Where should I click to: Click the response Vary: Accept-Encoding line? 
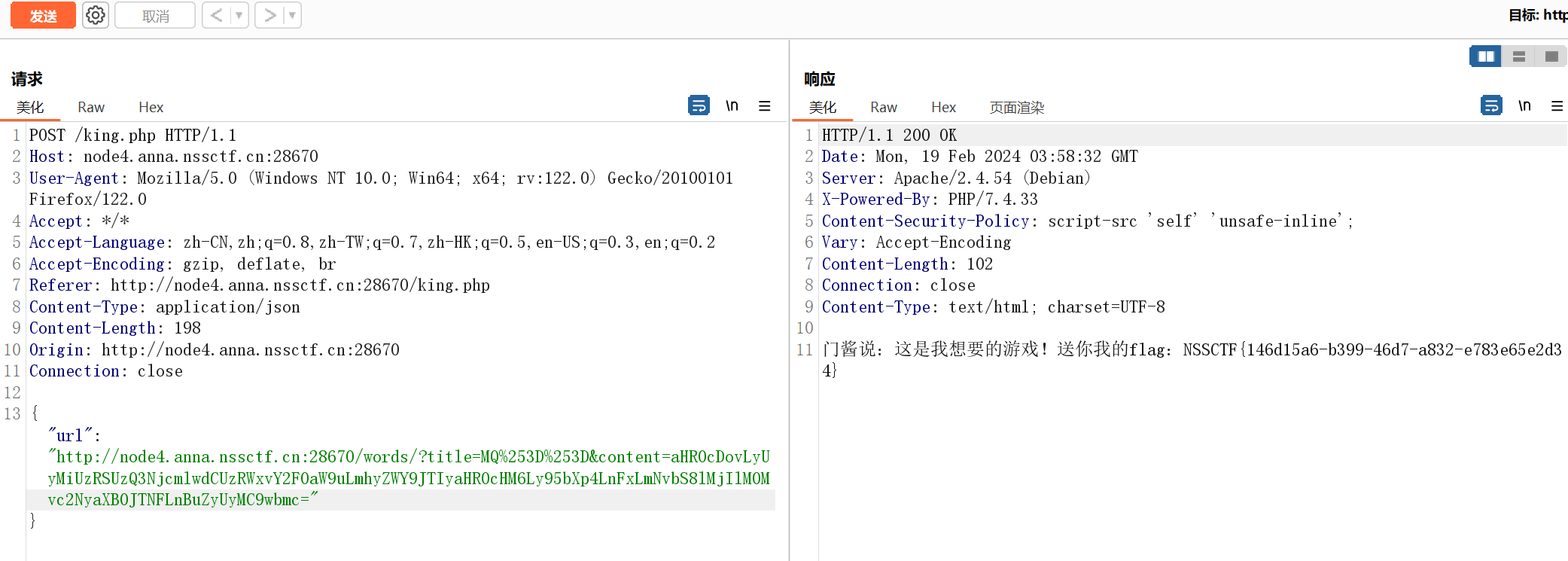pyautogui.click(x=916, y=242)
